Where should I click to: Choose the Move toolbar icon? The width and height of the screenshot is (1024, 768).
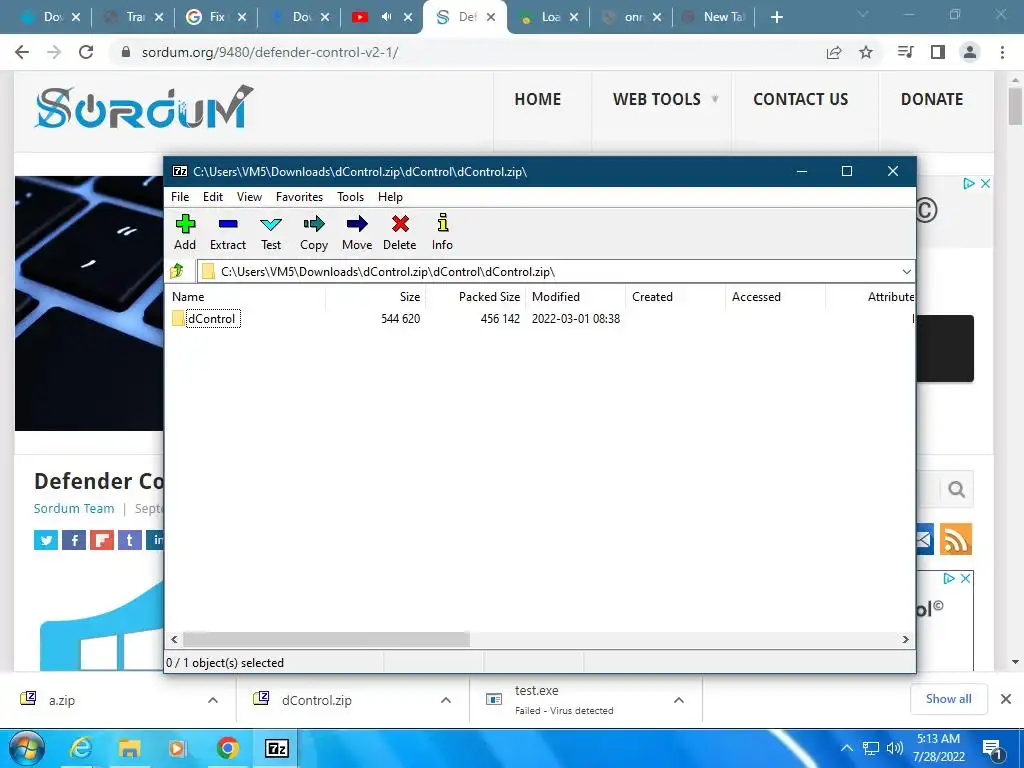click(x=357, y=232)
